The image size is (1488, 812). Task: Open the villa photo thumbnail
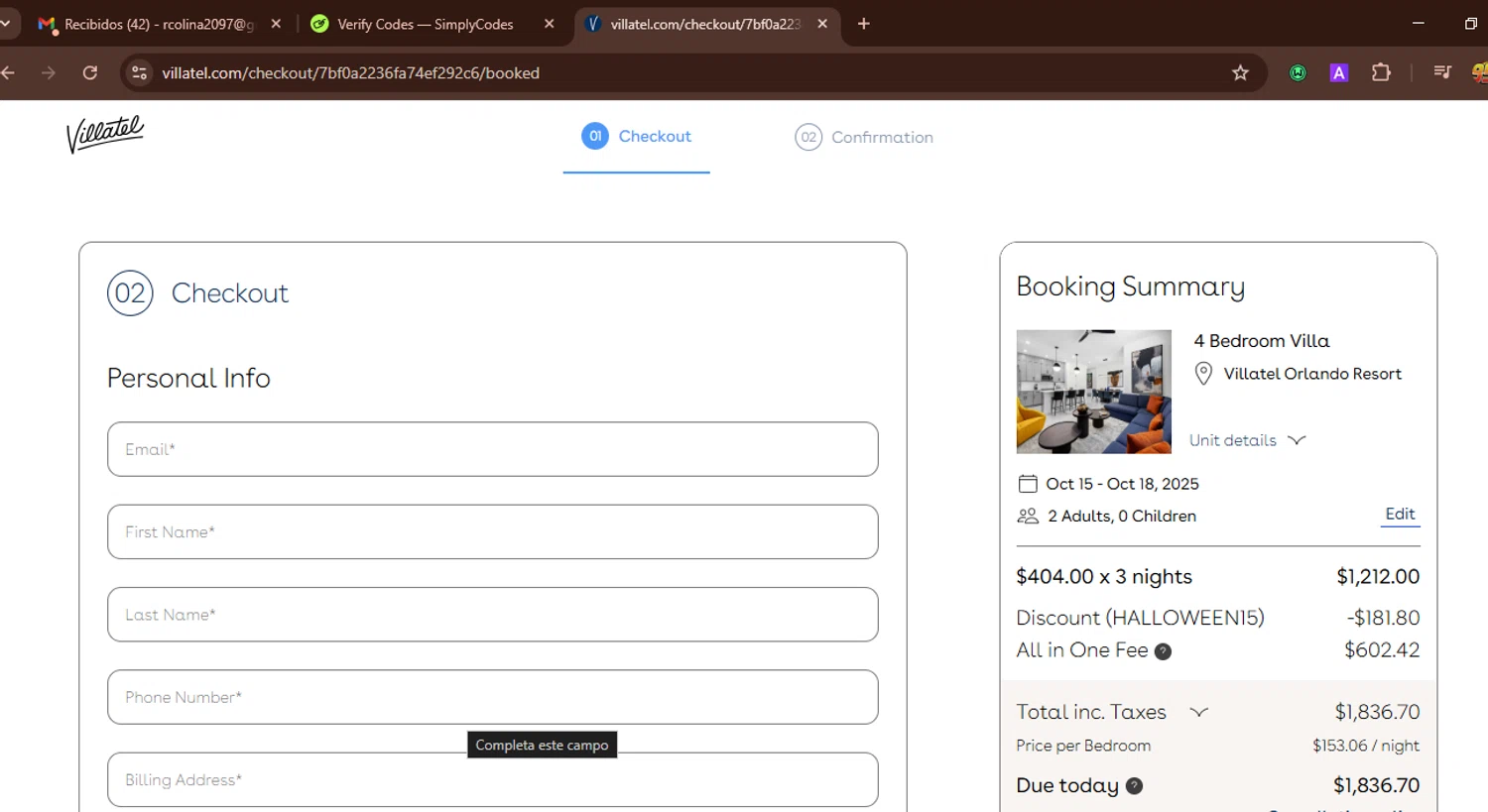[x=1094, y=392]
